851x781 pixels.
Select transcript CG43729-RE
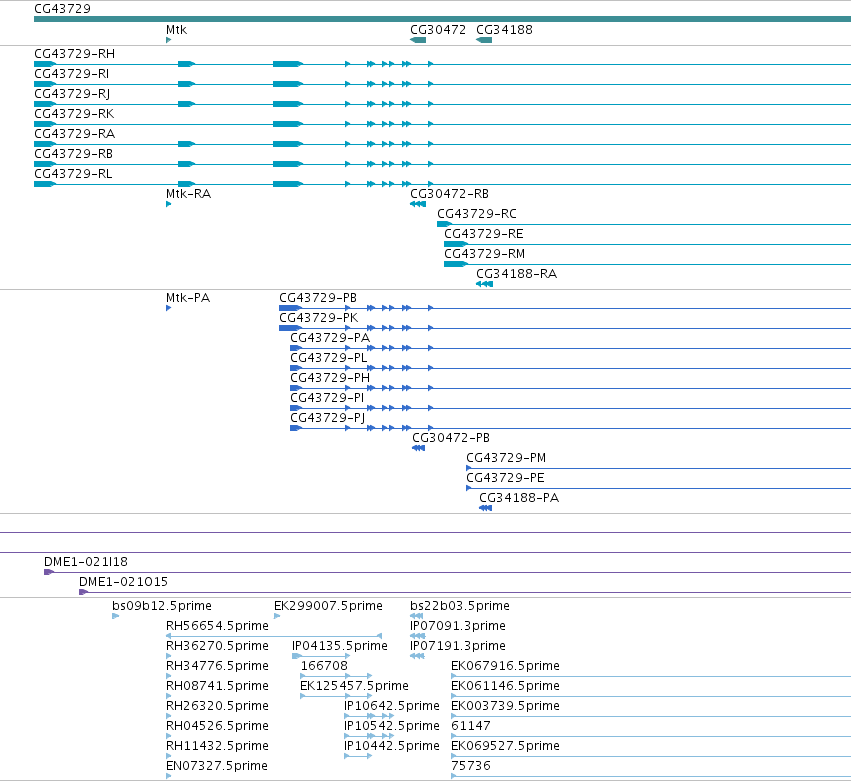click(484, 234)
